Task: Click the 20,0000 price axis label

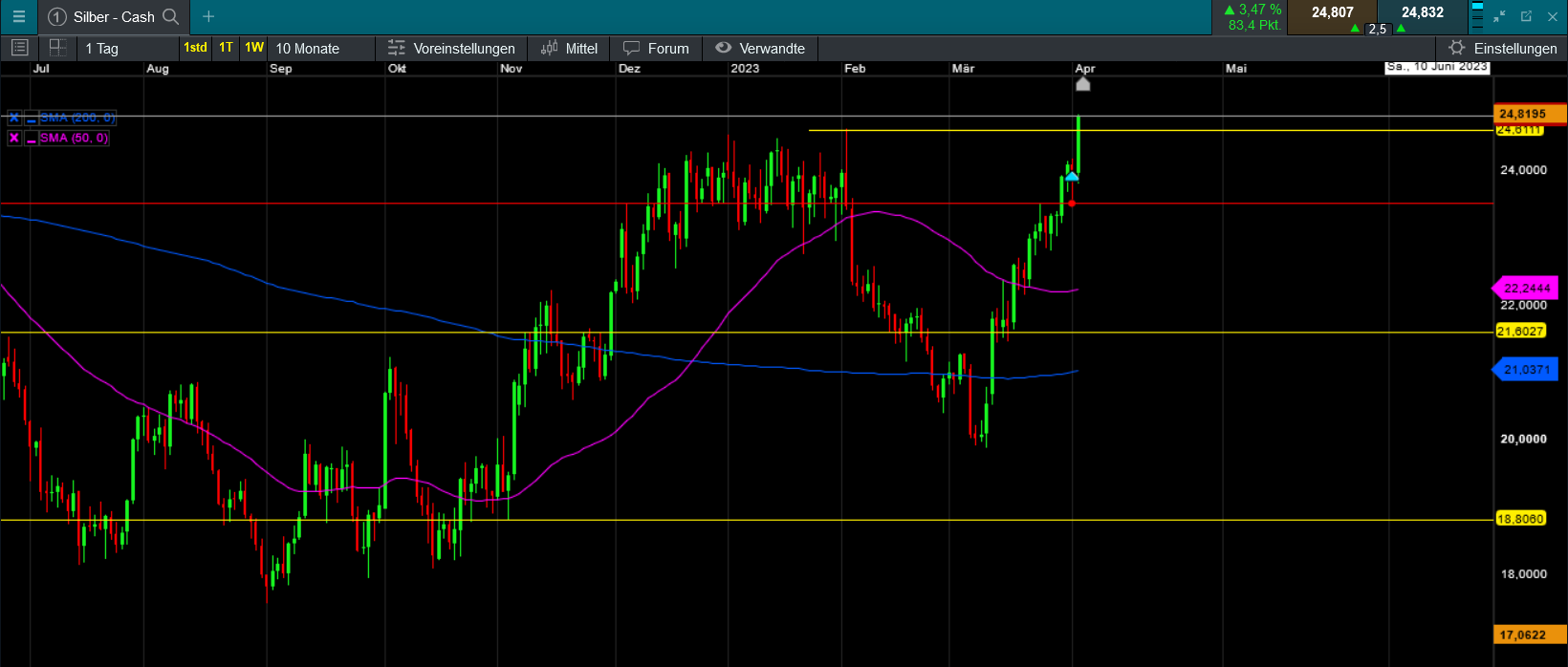Action: tap(1523, 440)
